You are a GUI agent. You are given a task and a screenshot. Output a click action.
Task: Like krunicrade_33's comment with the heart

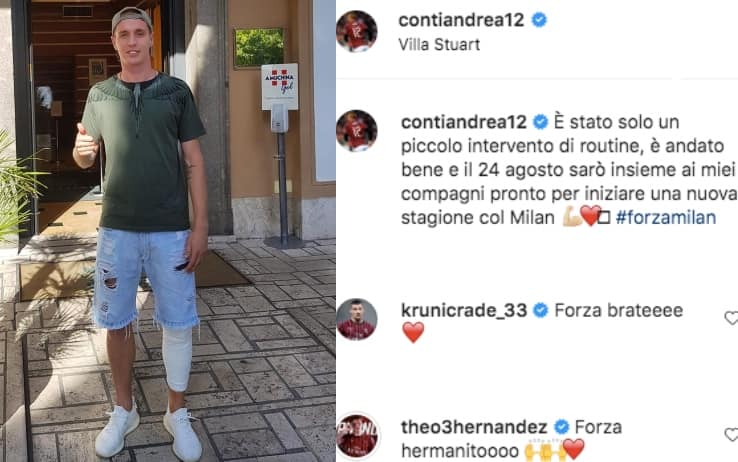pos(731,318)
